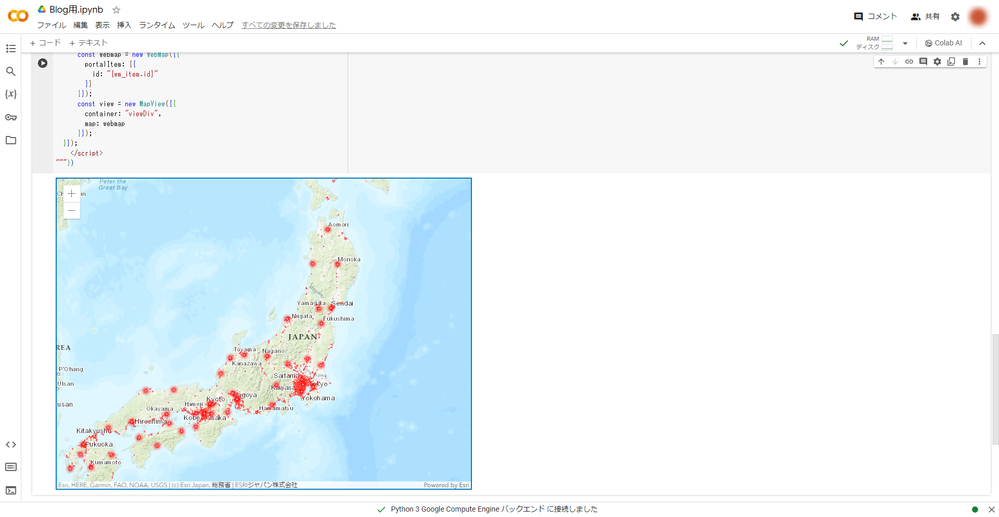999x517 pixels.
Task: Click the Colab logo icon
Action: tap(18, 16)
